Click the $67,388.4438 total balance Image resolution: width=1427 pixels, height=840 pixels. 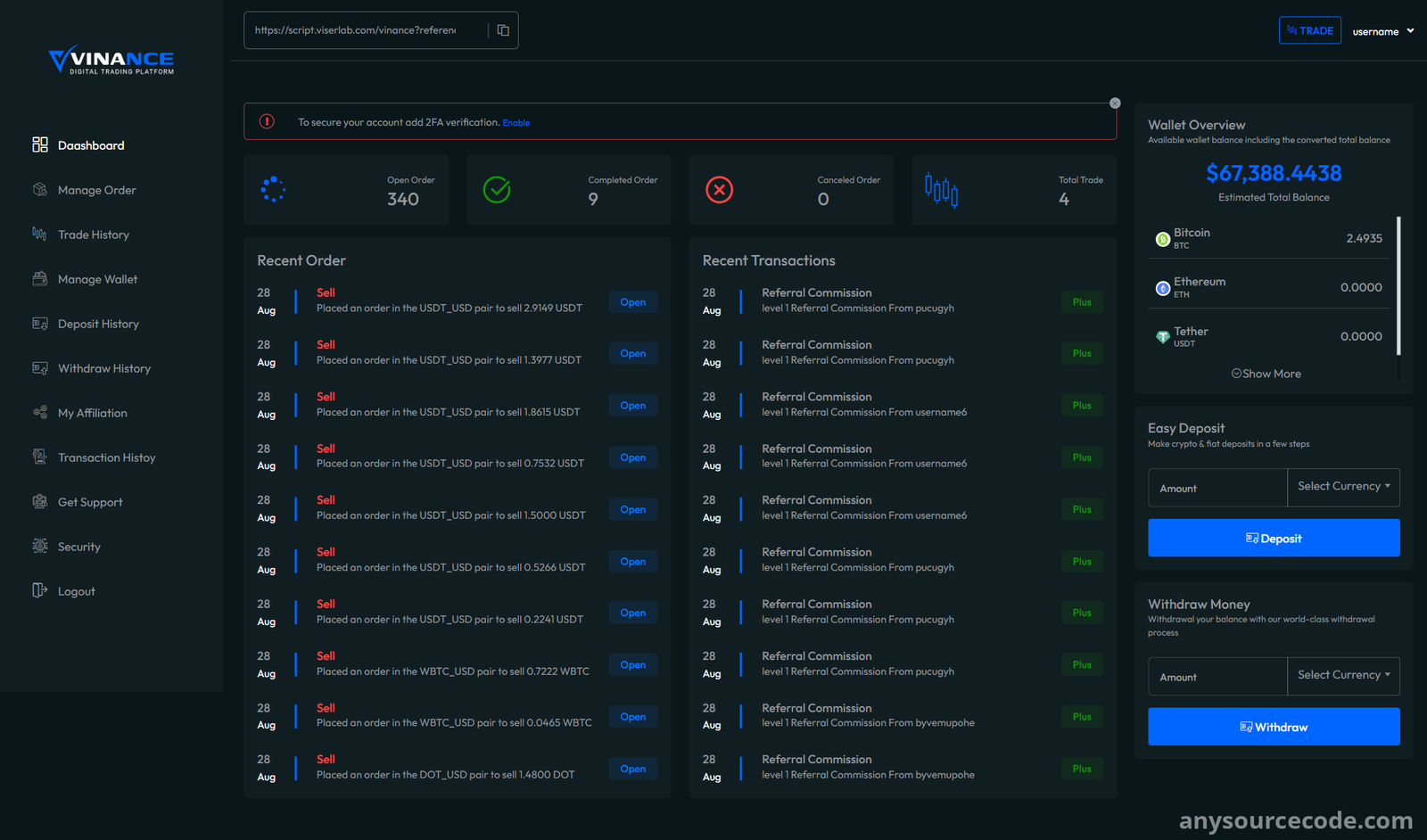1274,173
